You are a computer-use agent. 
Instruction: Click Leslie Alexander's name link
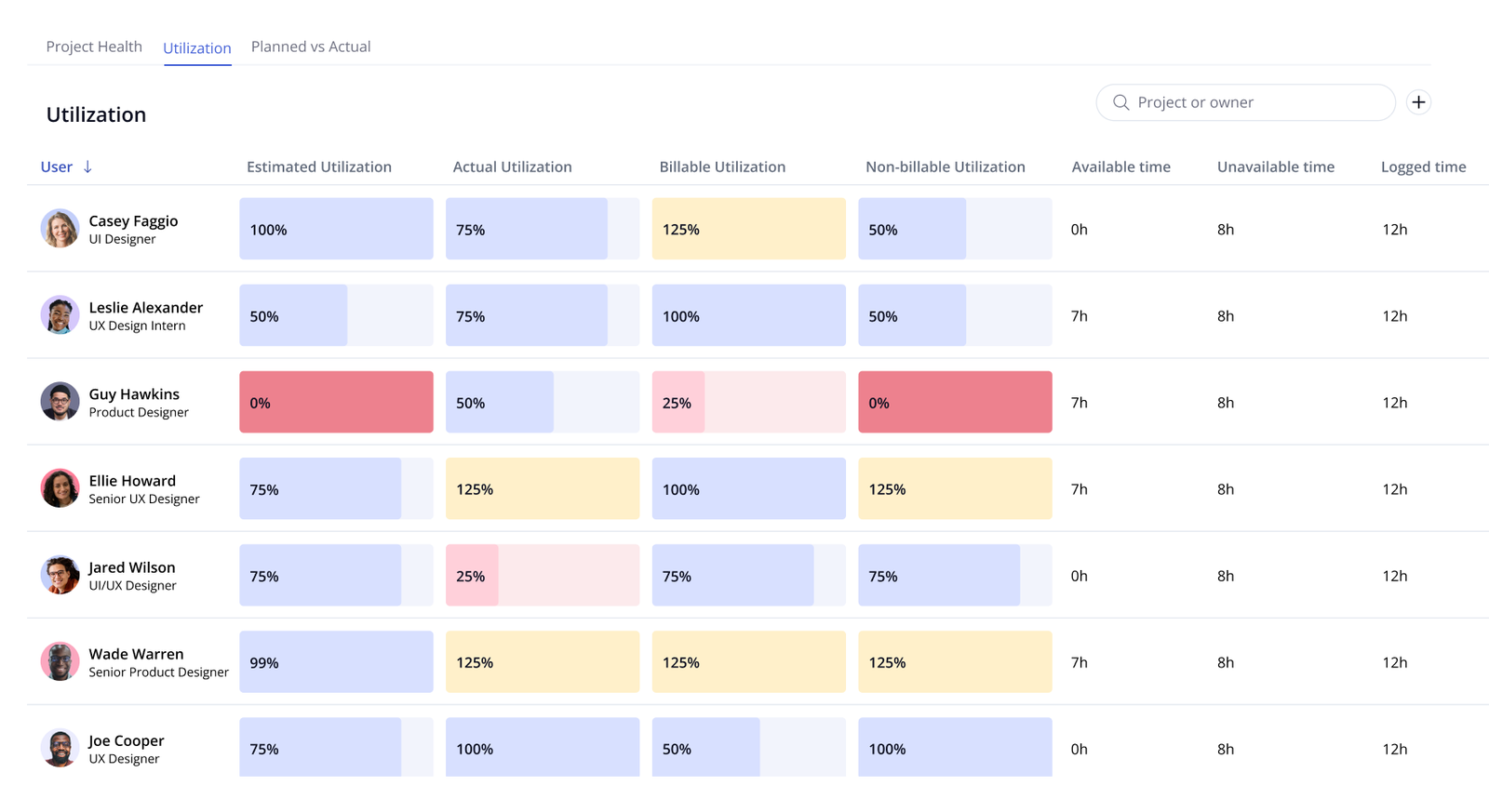[x=145, y=307]
